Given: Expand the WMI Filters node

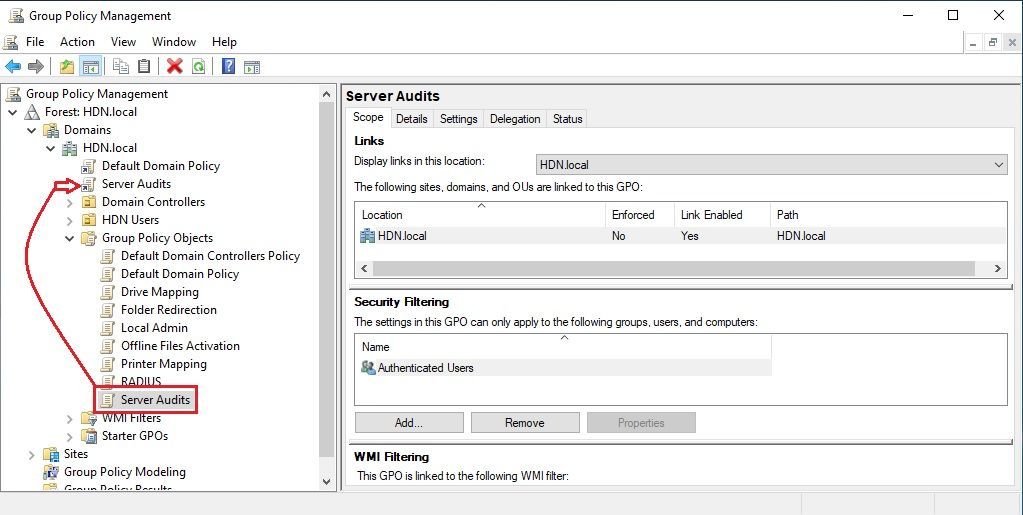Looking at the screenshot, I should 69,418.
